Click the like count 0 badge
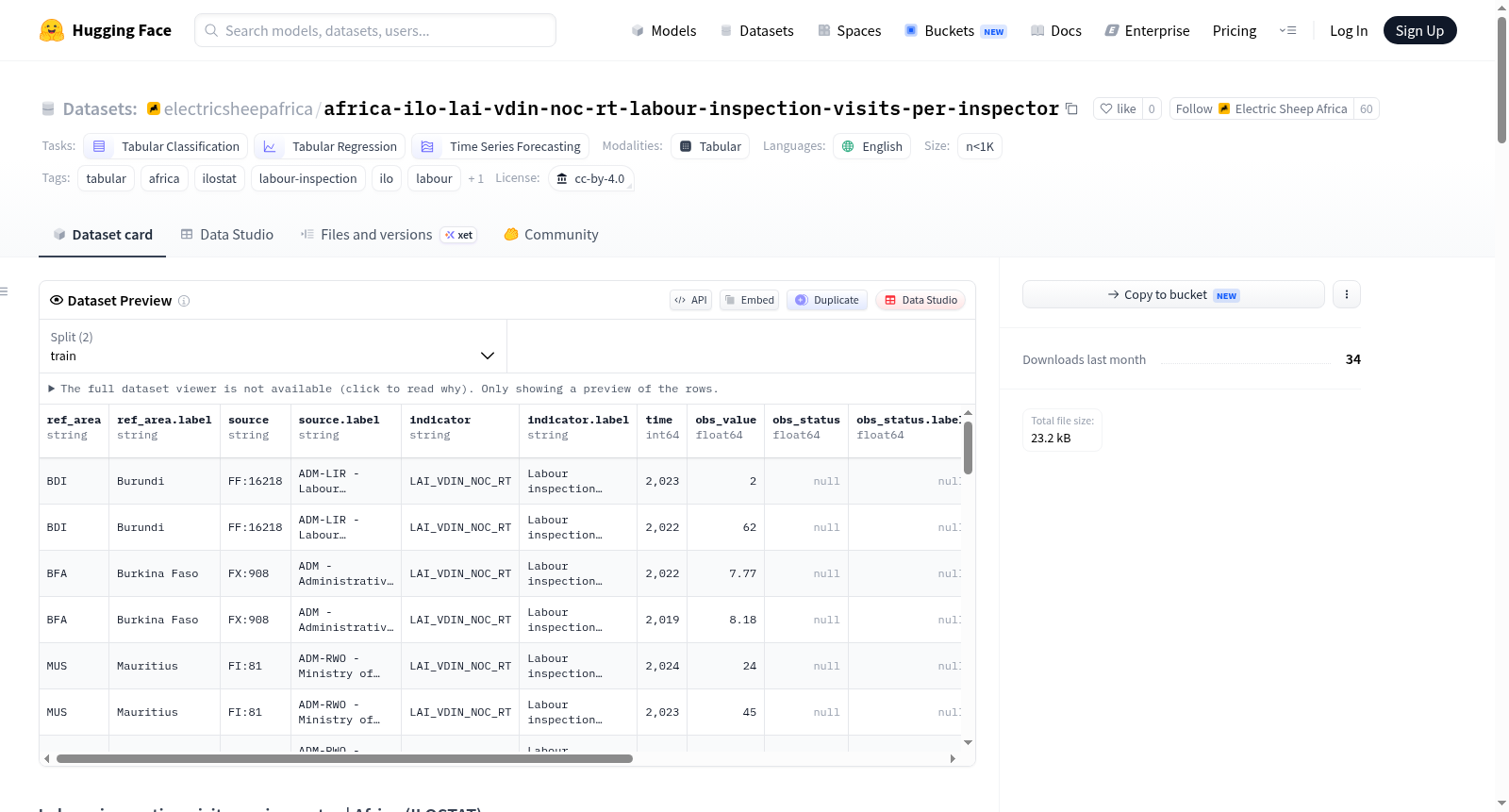The width and height of the screenshot is (1509, 812). (x=1152, y=108)
